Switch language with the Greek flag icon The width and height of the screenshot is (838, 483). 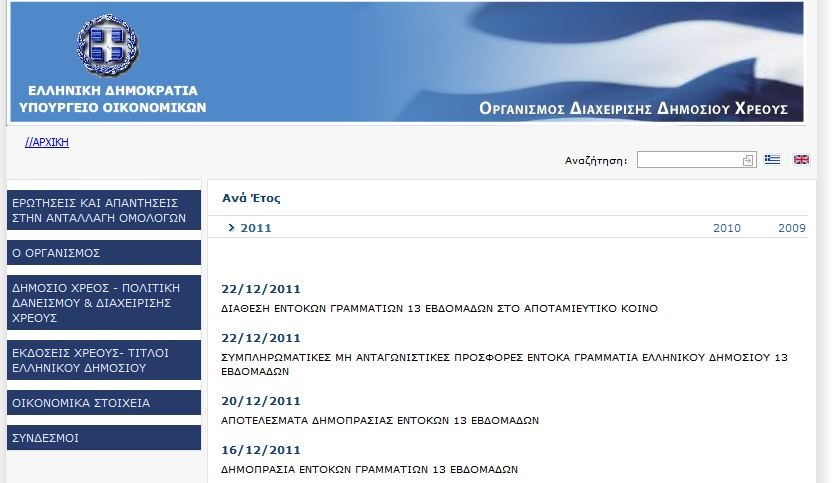tap(772, 159)
